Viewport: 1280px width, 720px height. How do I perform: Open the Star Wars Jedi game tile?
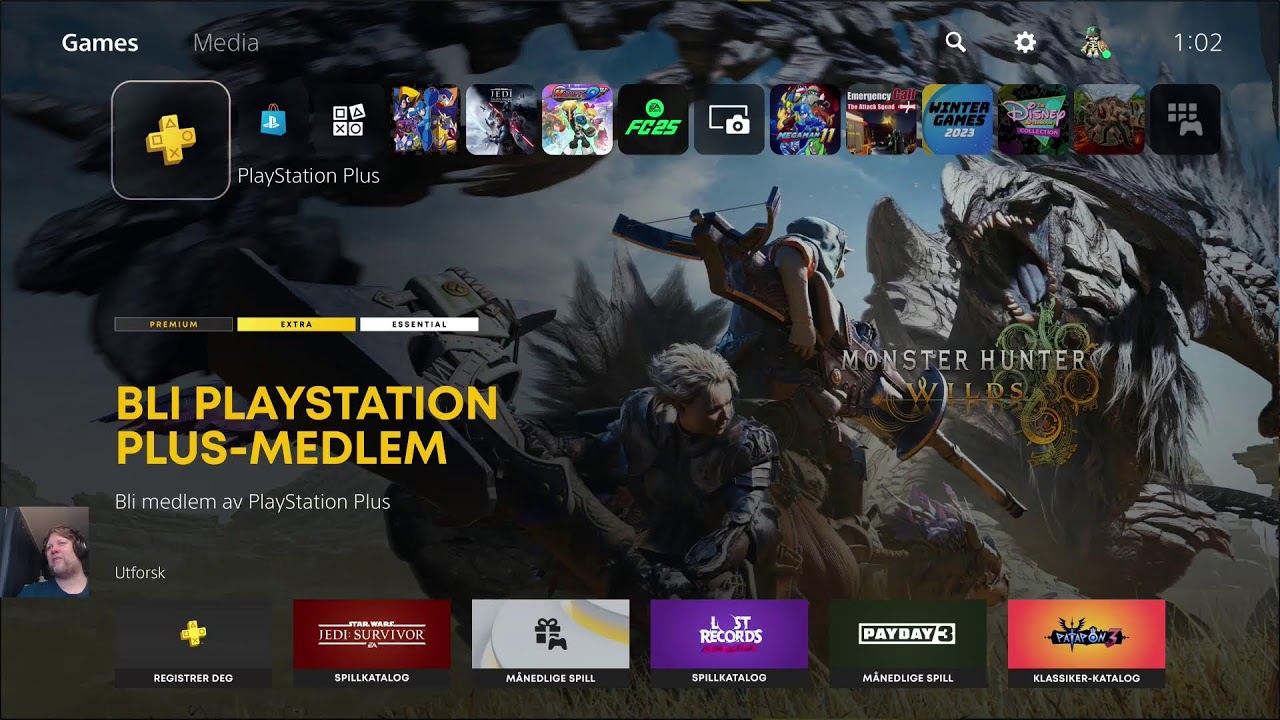tap(501, 120)
